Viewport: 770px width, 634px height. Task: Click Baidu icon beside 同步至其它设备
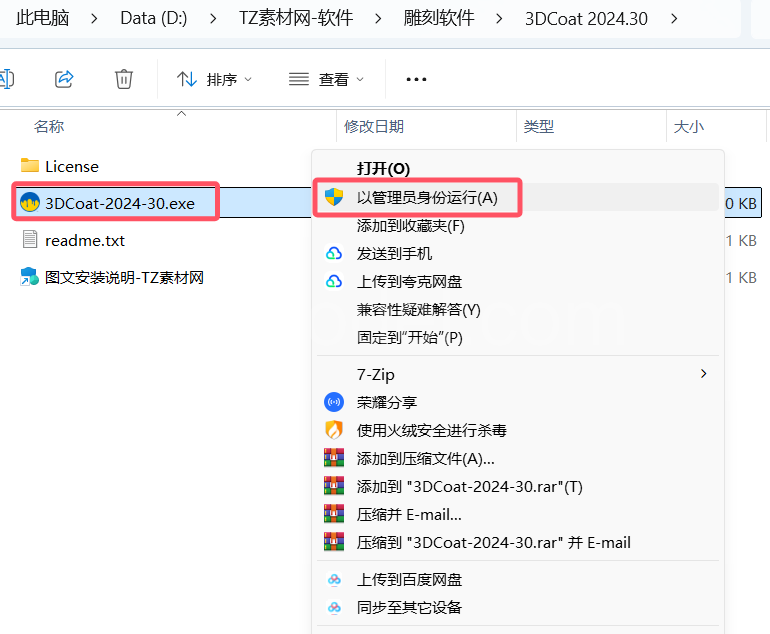pos(334,607)
